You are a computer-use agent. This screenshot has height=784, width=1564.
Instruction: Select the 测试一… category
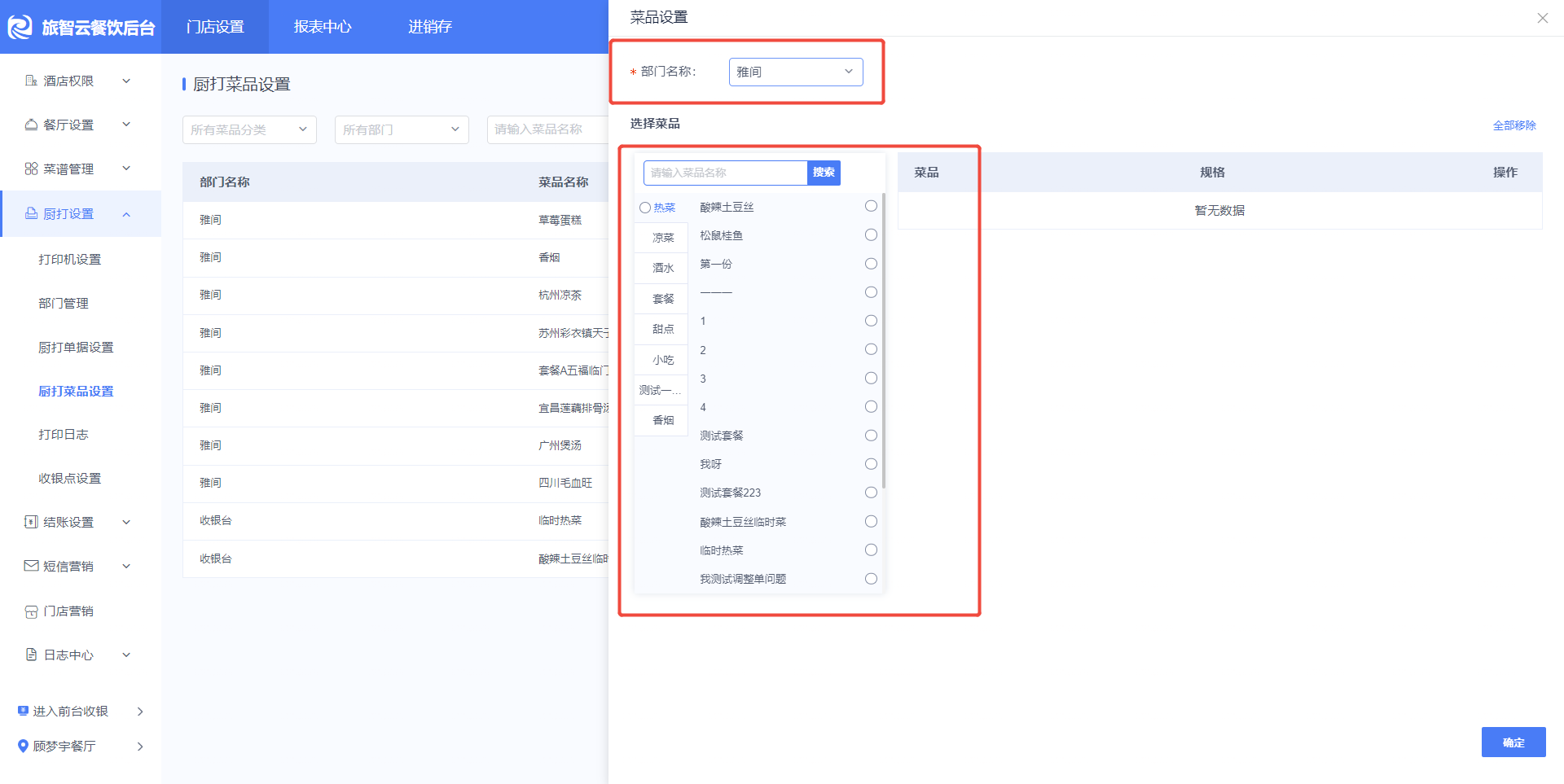661,390
